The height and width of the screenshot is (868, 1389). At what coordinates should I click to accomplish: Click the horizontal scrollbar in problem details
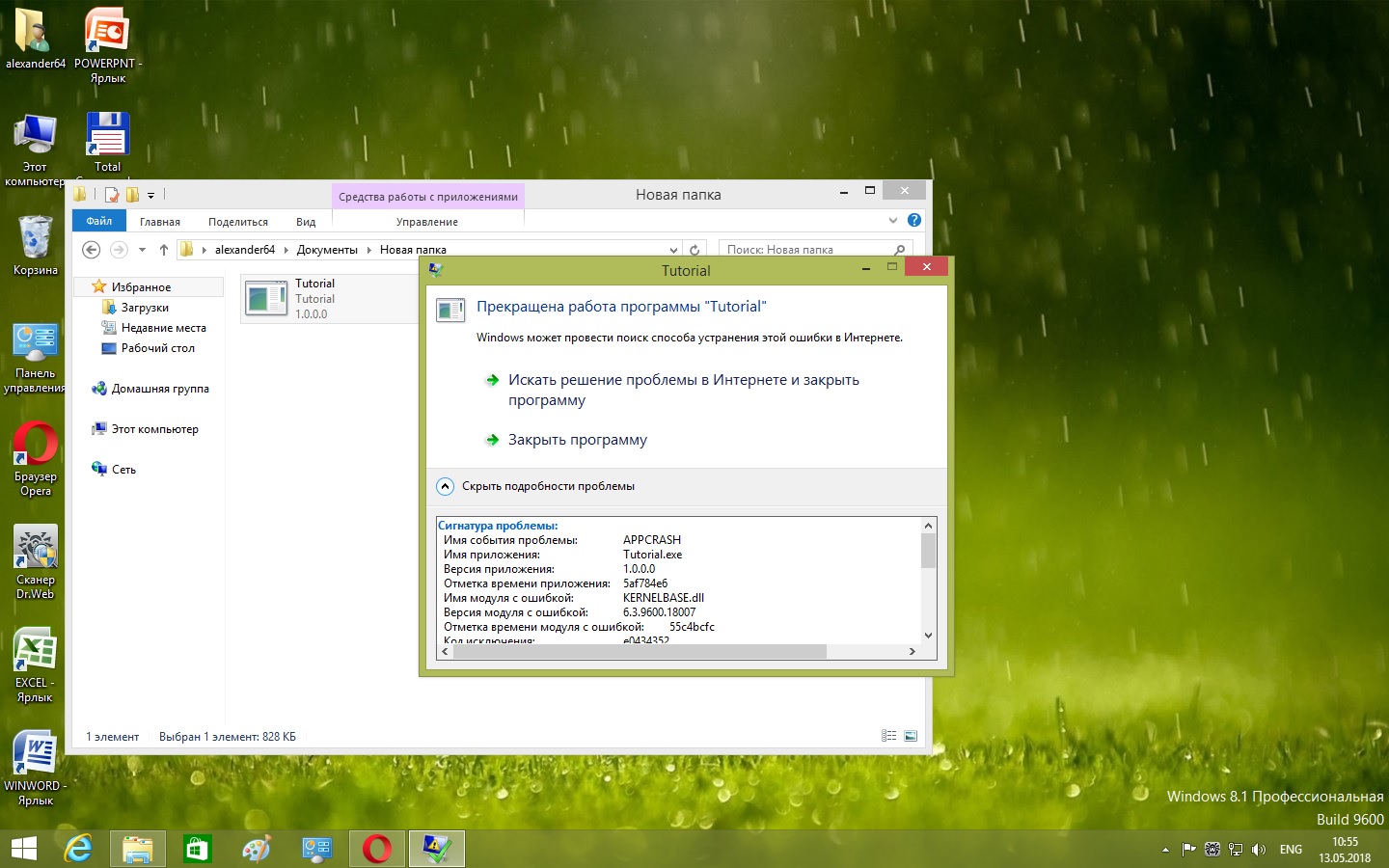point(639,652)
